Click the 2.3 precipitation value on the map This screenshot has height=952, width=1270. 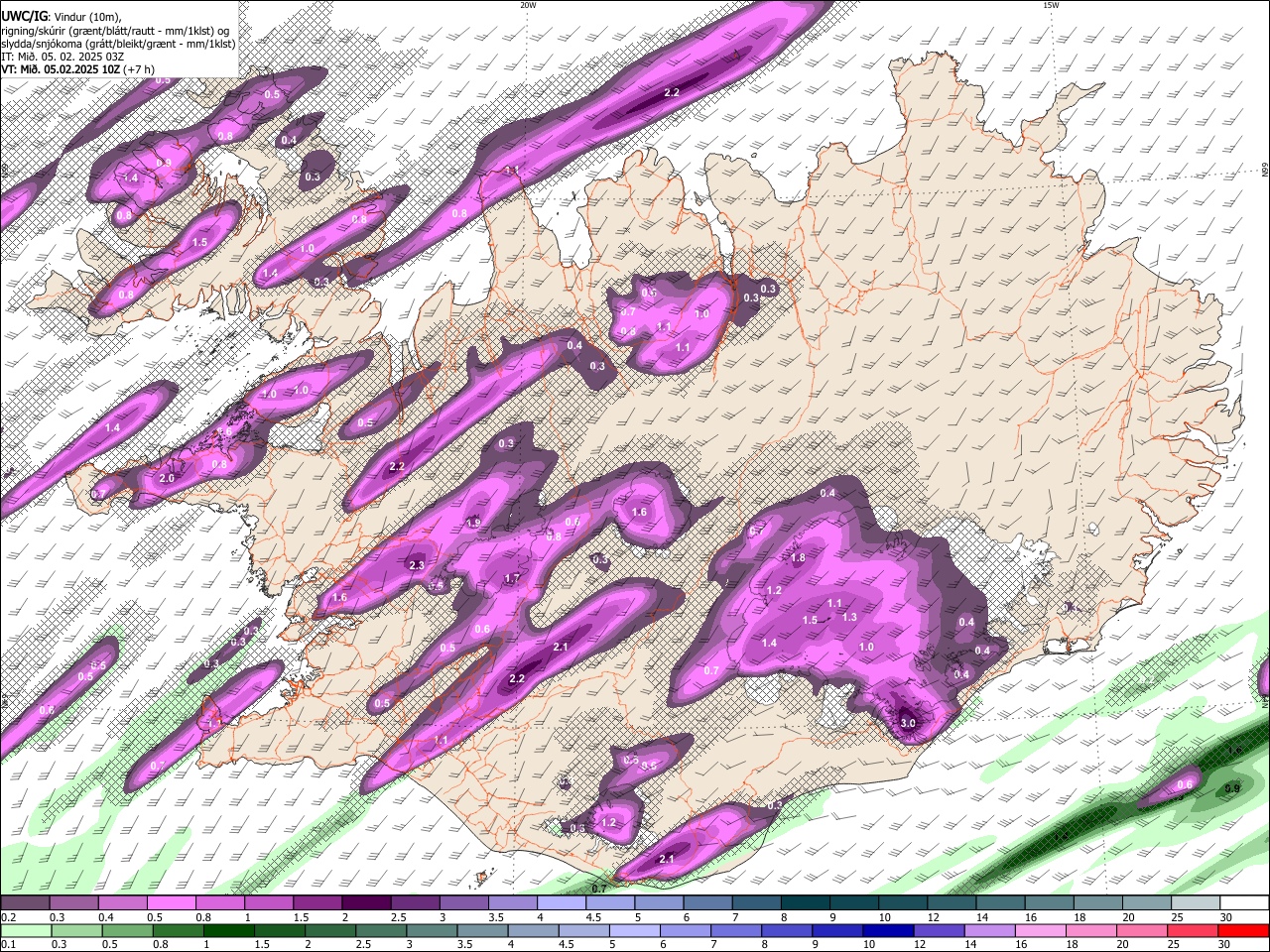click(x=416, y=566)
